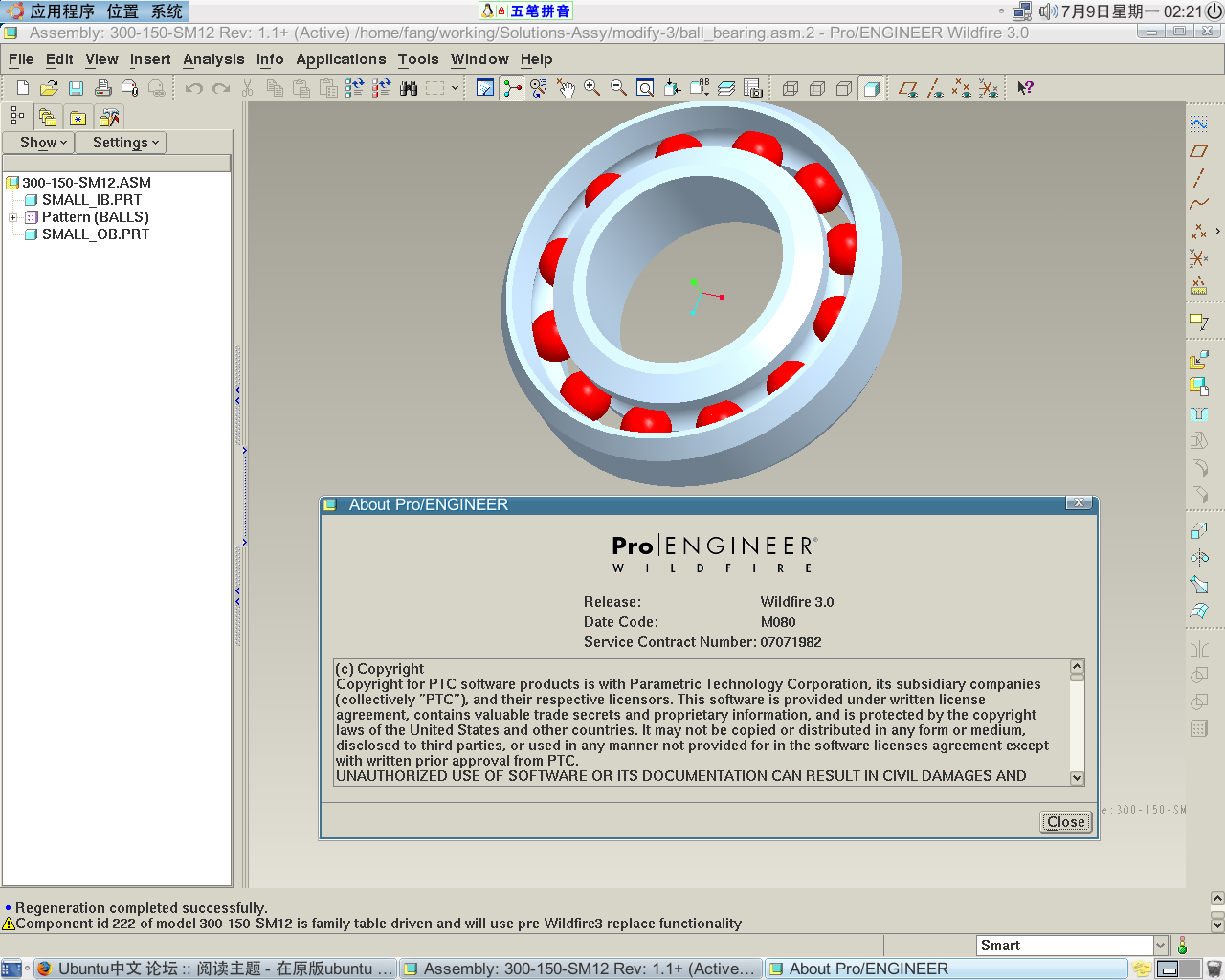Print the model using the printer icon
The width and height of the screenshot is (1225, 980).
[102, 88]
